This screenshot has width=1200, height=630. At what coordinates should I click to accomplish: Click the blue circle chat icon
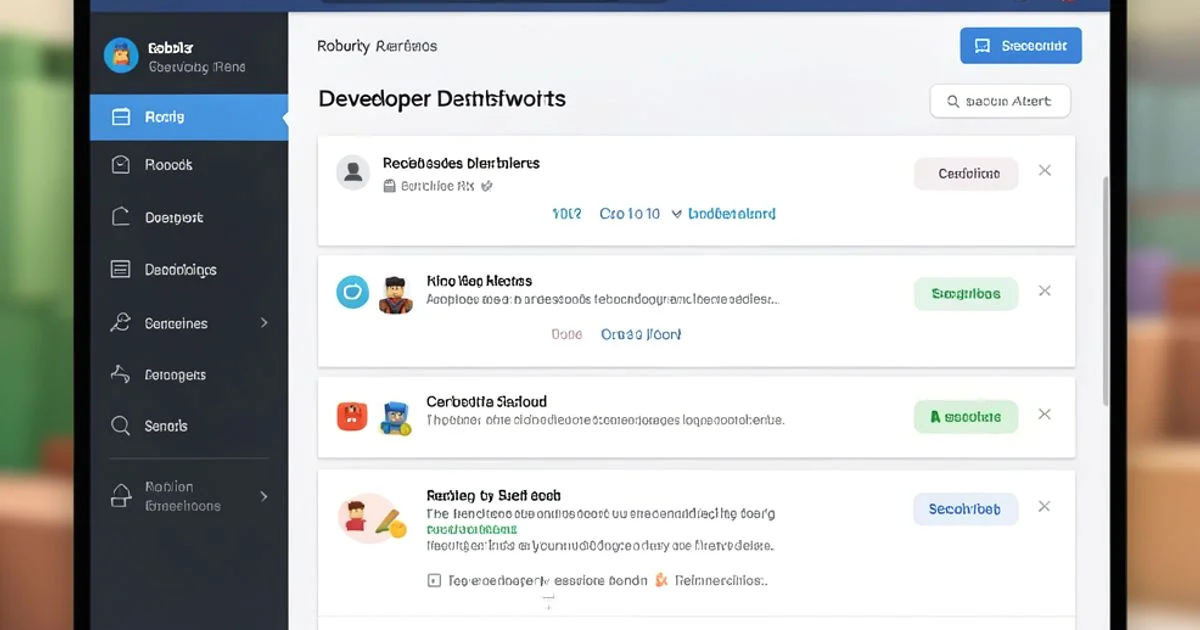(x=352, y=292)
